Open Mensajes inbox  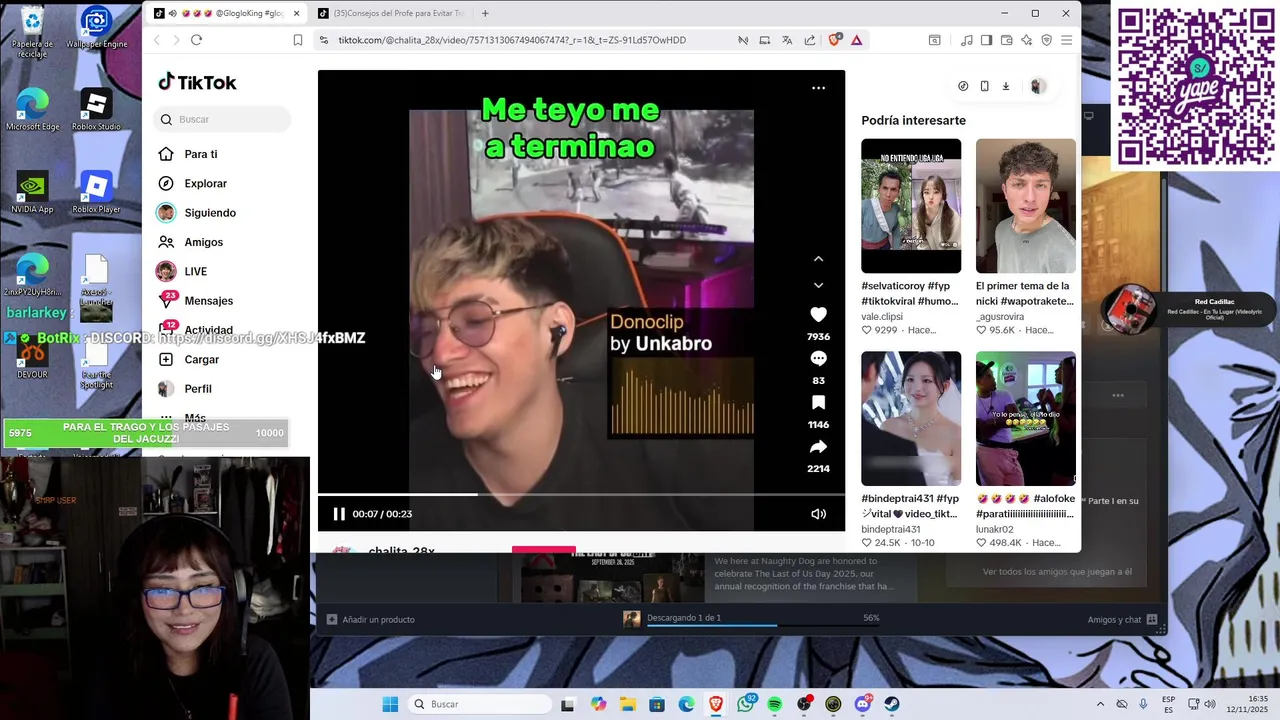pos(208,300)
